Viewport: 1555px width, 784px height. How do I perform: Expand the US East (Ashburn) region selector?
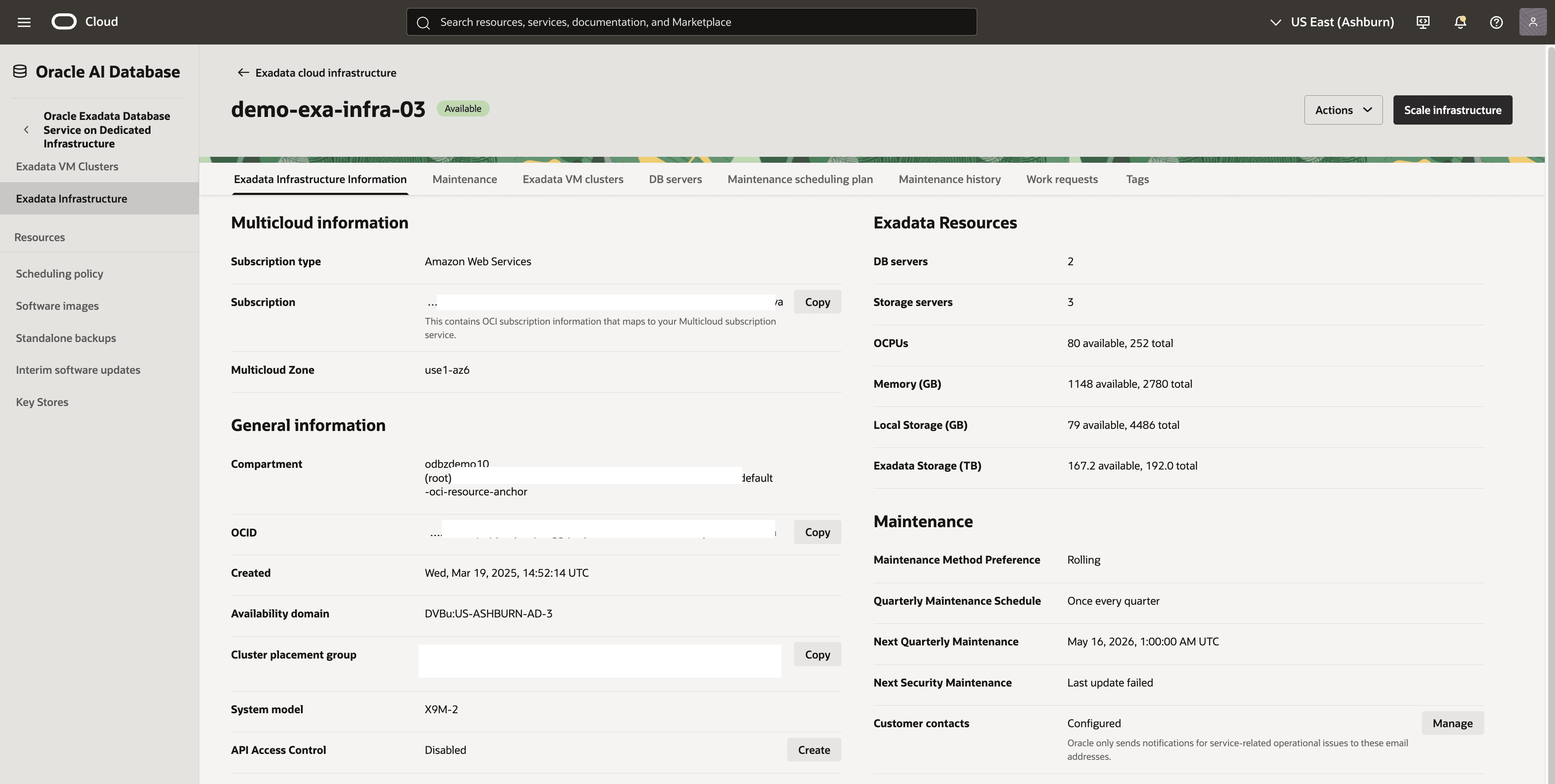click(1332, 22)
